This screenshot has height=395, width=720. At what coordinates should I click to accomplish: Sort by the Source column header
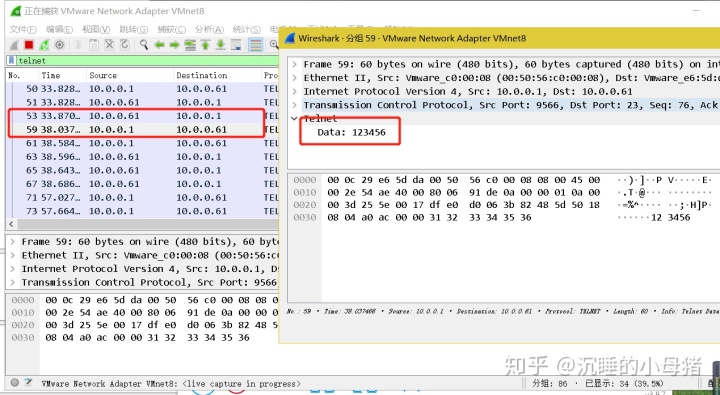pyautogui.click(x=130, y=75)
